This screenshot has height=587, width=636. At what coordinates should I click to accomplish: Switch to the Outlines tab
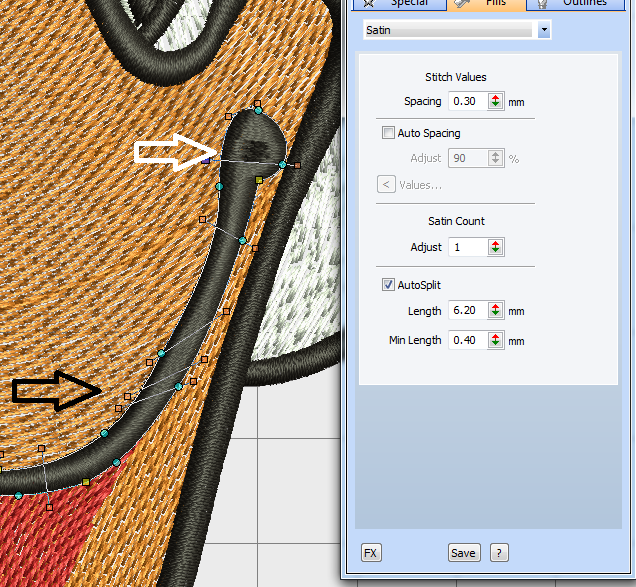[x=576, y=4]
